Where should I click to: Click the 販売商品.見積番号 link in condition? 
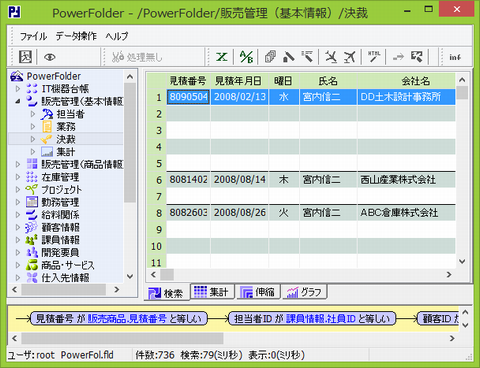(x=127, y=319)
